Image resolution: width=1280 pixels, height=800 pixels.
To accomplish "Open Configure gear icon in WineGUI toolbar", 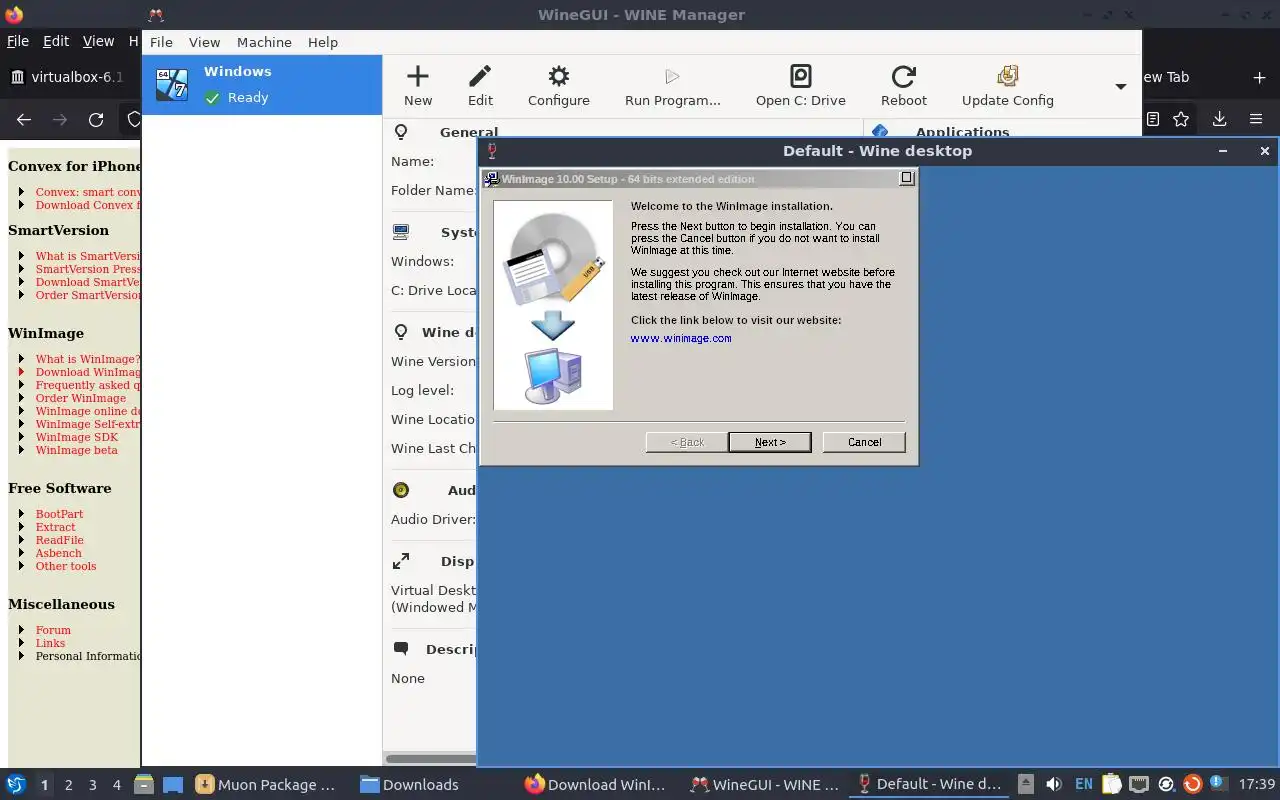I will pyautogui.click(x=559, y=77).
